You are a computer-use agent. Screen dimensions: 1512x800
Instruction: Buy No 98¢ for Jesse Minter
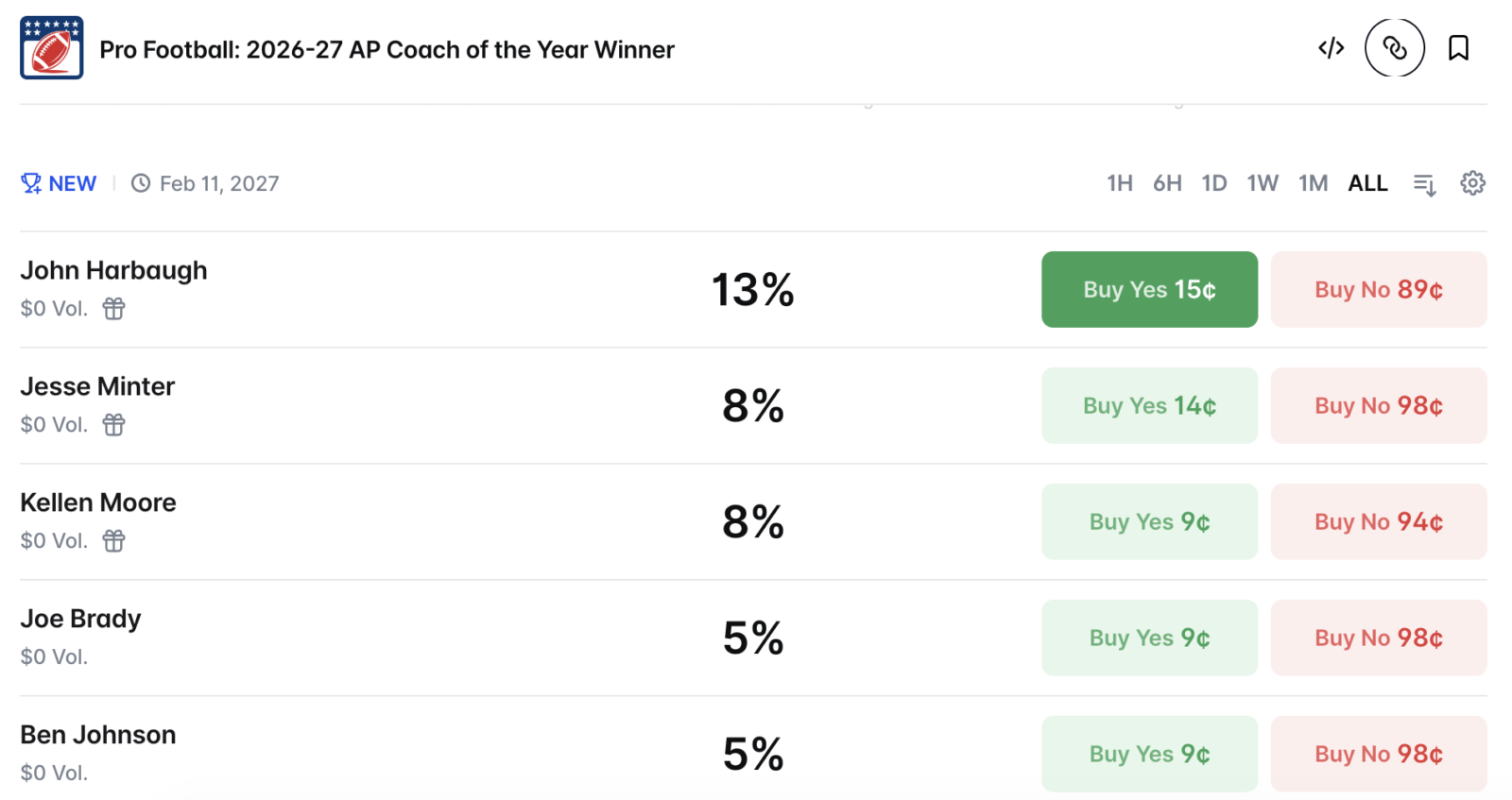click(1378, 405)
